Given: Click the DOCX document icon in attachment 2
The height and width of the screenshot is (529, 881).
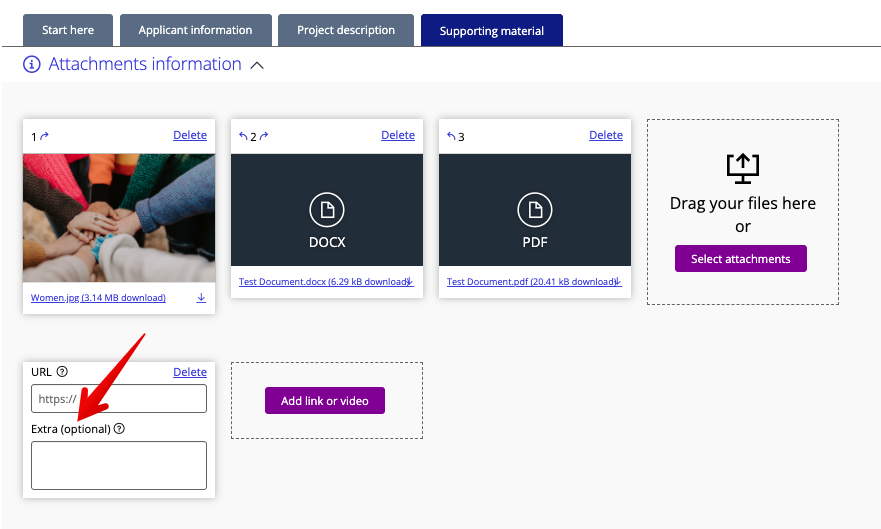Looking at the screenshot, I should point(326,209).
